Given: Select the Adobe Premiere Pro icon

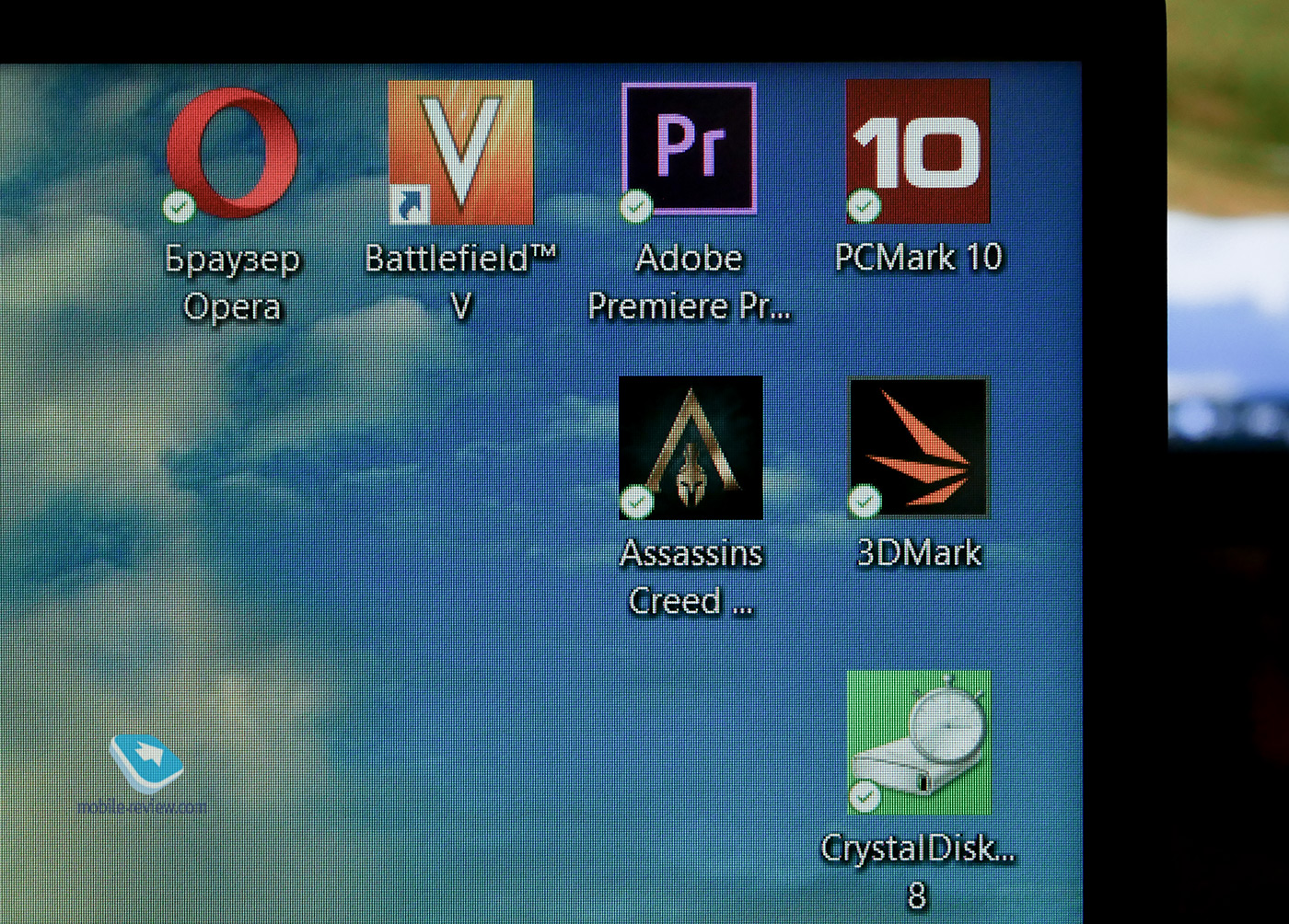Looking at the screenshot, I should (689, 151).
